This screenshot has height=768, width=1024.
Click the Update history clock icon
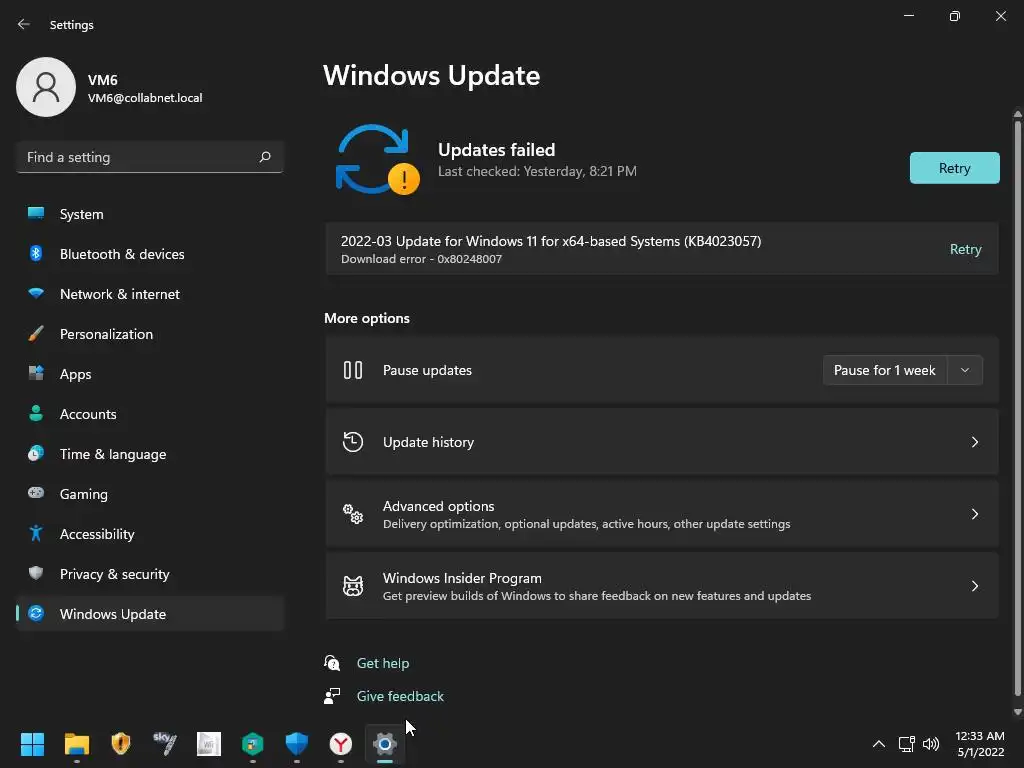coord(353,442)
